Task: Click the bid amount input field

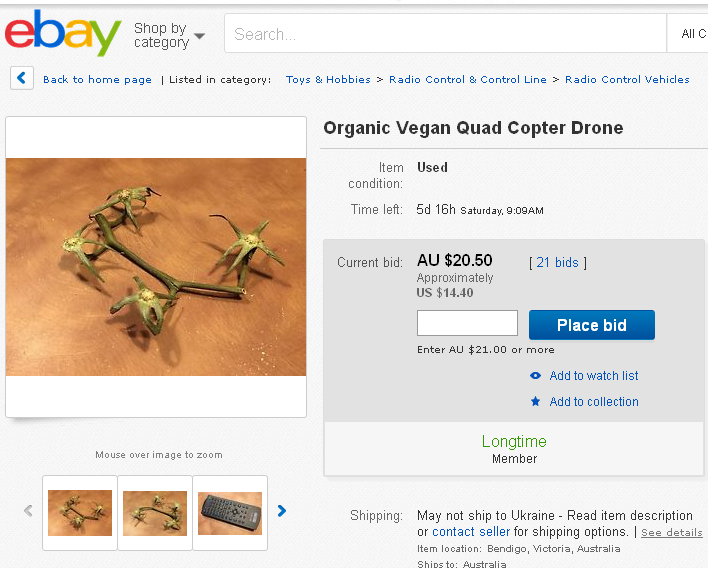Action: 467,324
